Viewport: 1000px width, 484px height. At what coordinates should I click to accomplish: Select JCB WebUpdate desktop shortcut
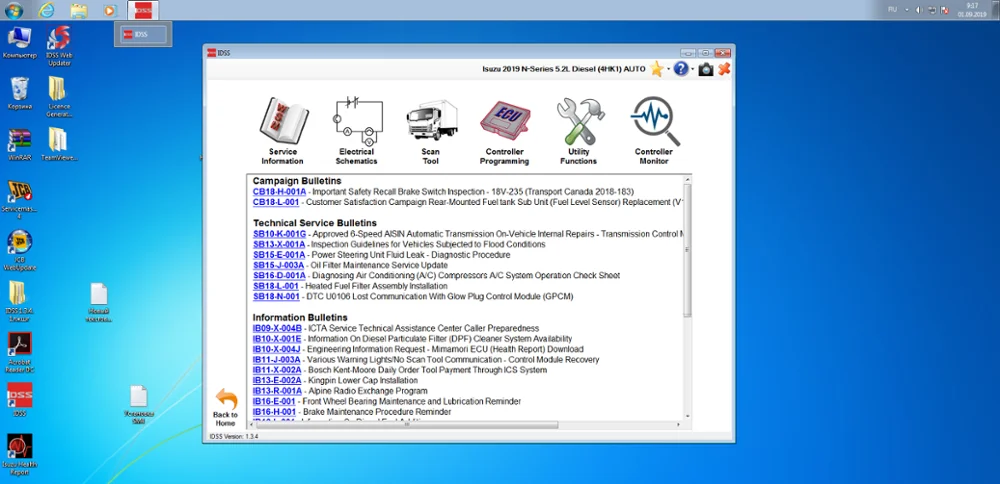coord(20,251)
